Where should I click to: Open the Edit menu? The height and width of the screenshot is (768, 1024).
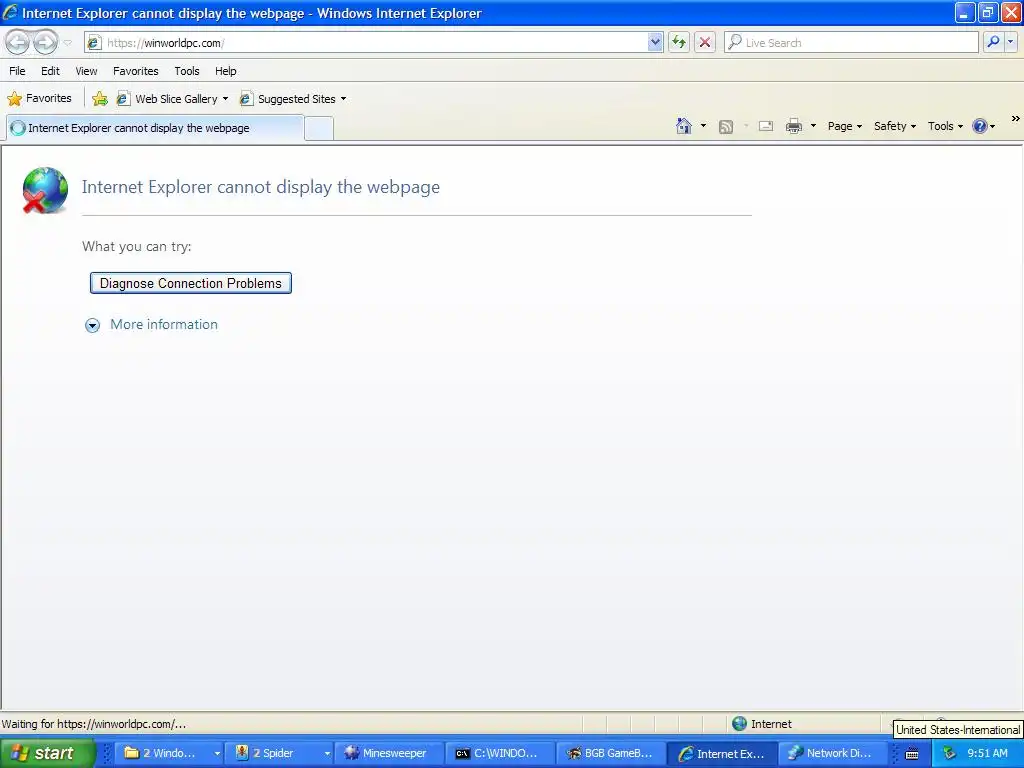click(x=50, y=71)
